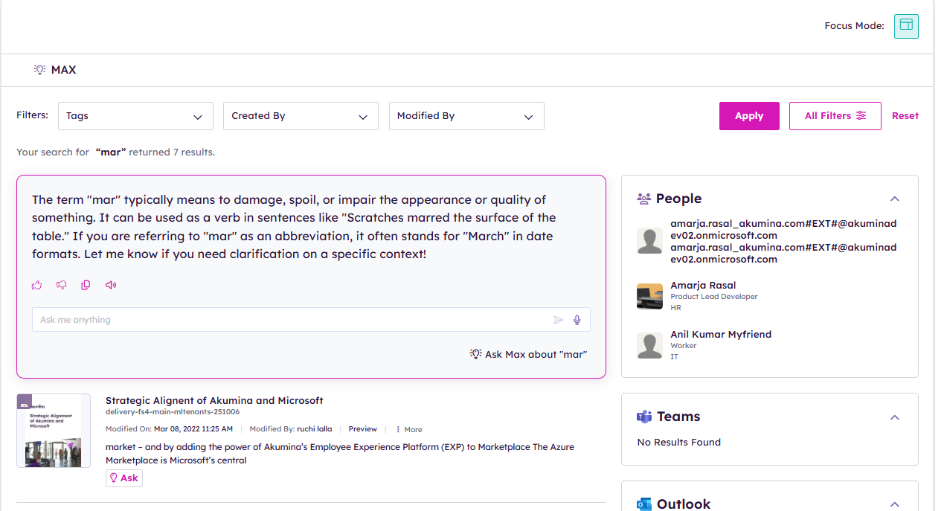
Task: Open the Tags filter dropdown
Action: click(x=135, y=116)
